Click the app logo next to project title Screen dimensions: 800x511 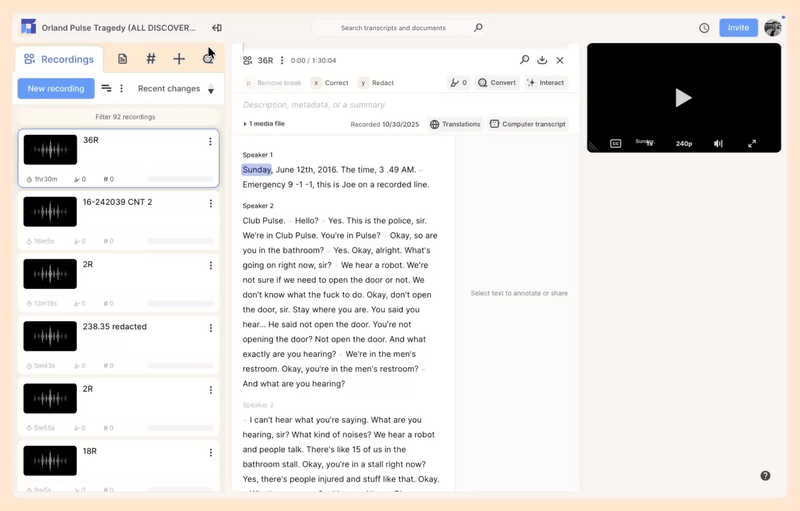coord(29,27)
